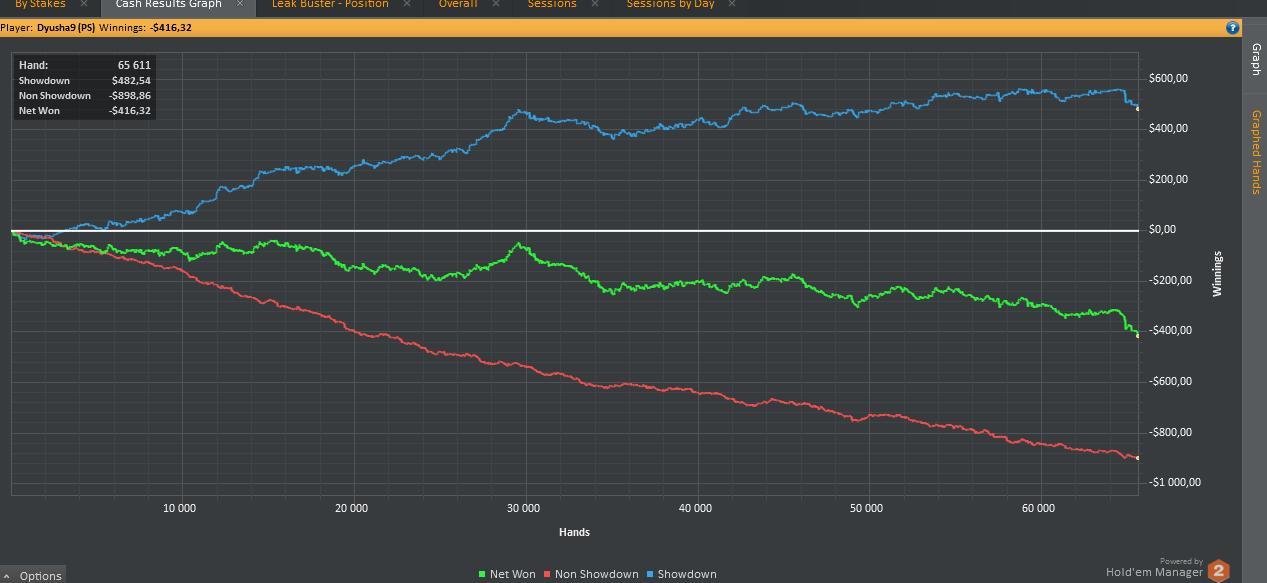Open the Graphed Hands side panel
1267x583 pixels.
[1256, 152]
